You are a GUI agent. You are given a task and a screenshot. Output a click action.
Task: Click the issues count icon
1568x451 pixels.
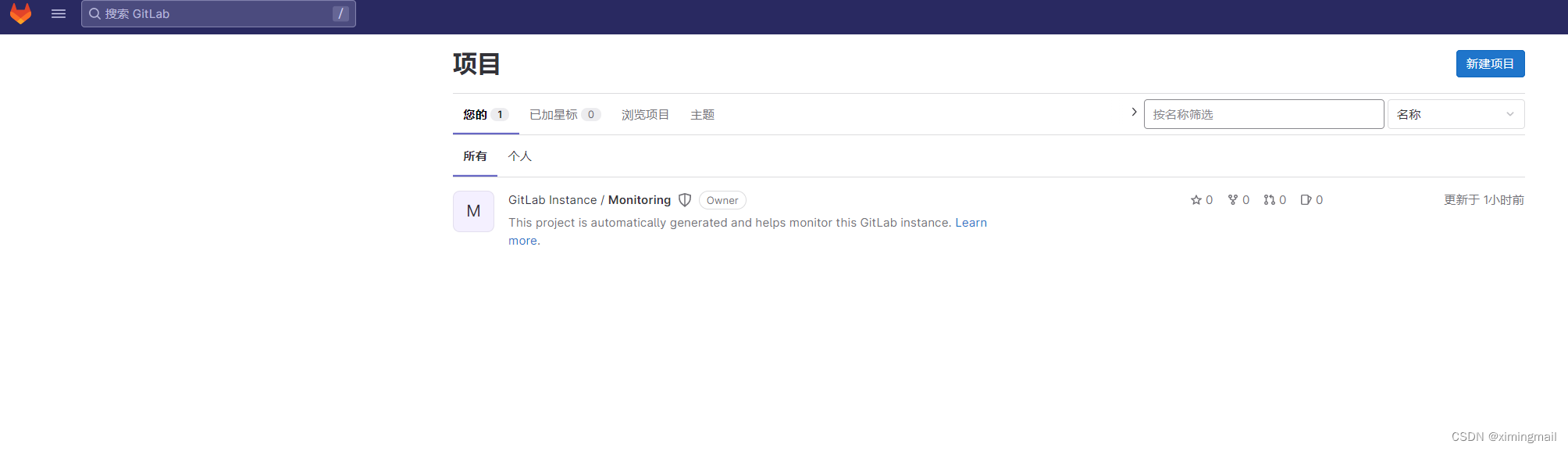pyautogui.click(x=1306, y=200)
